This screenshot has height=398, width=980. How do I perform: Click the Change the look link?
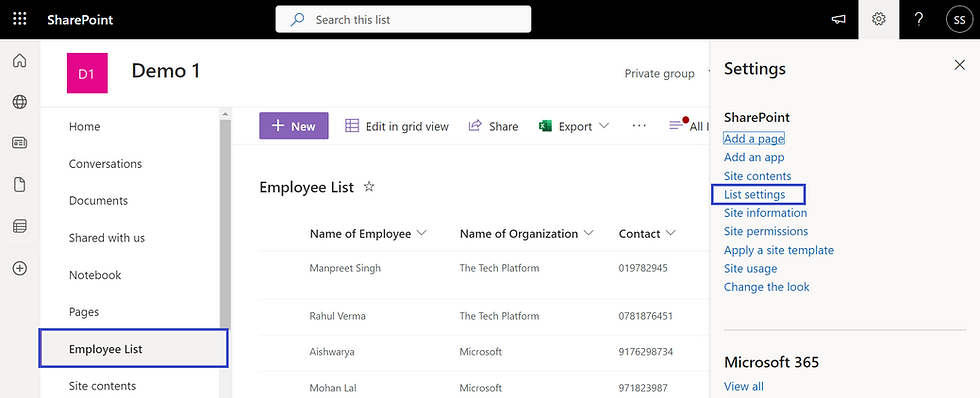point(766,287)
